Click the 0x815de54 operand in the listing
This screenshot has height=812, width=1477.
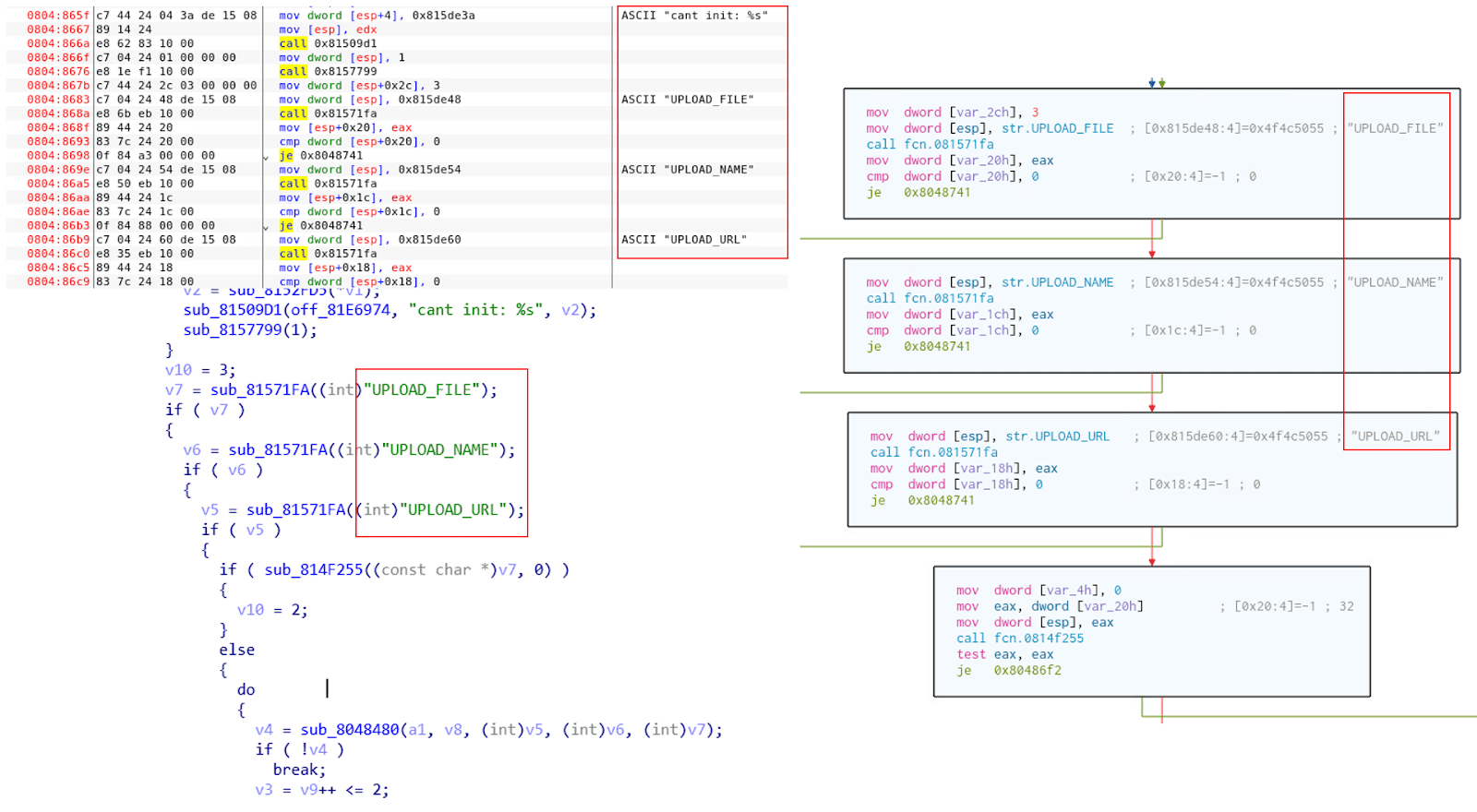point(430,170)
